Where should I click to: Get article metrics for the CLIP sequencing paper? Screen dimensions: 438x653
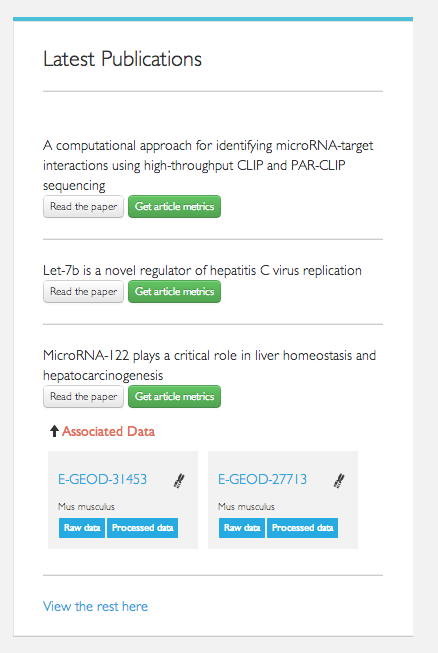174,207
